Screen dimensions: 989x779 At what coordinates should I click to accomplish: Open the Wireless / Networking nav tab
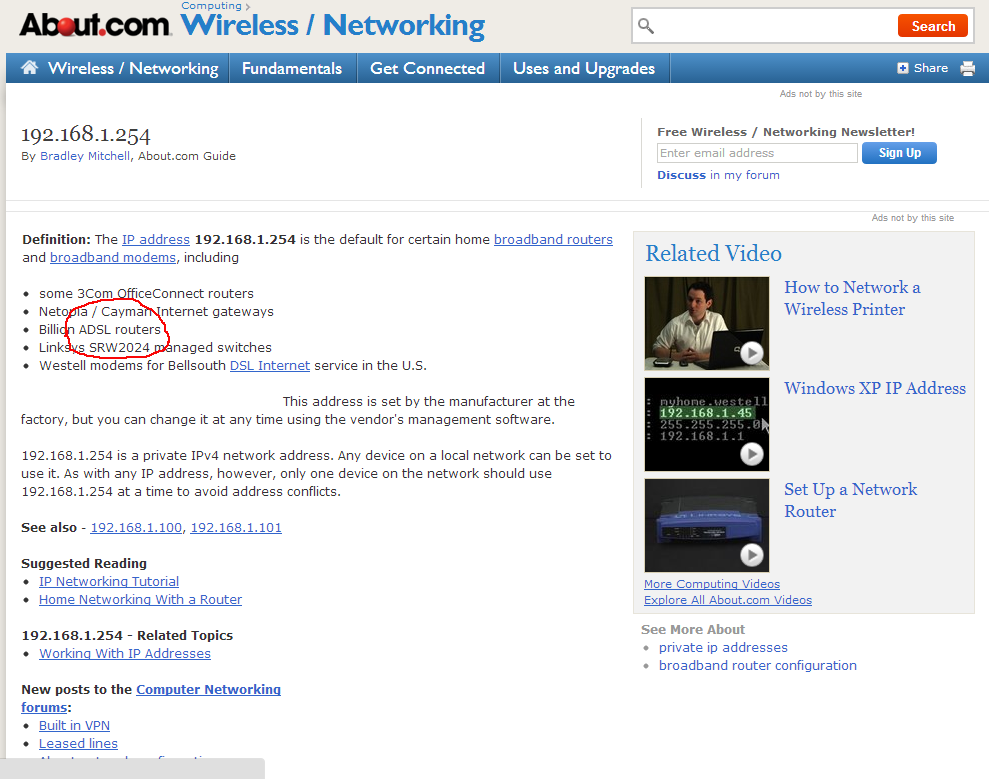tap(133, 68)
